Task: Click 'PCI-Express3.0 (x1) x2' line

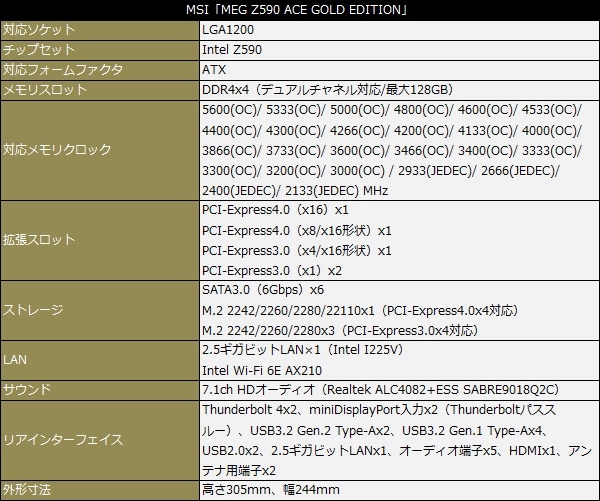Action: pos(272,271)
